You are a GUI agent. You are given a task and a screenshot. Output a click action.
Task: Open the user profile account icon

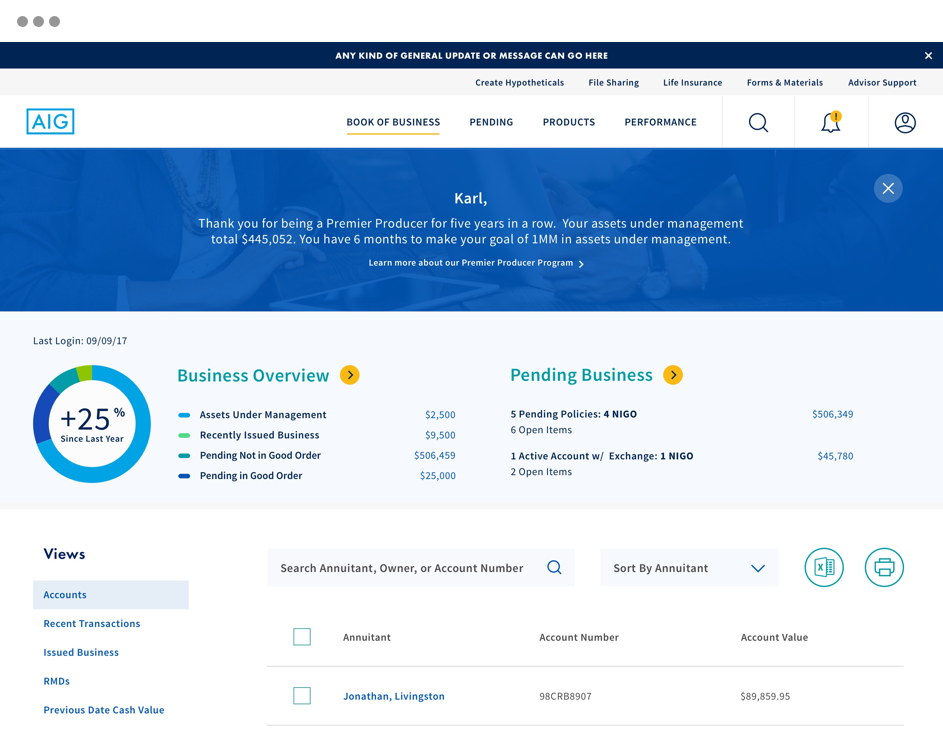click(905, 122)
